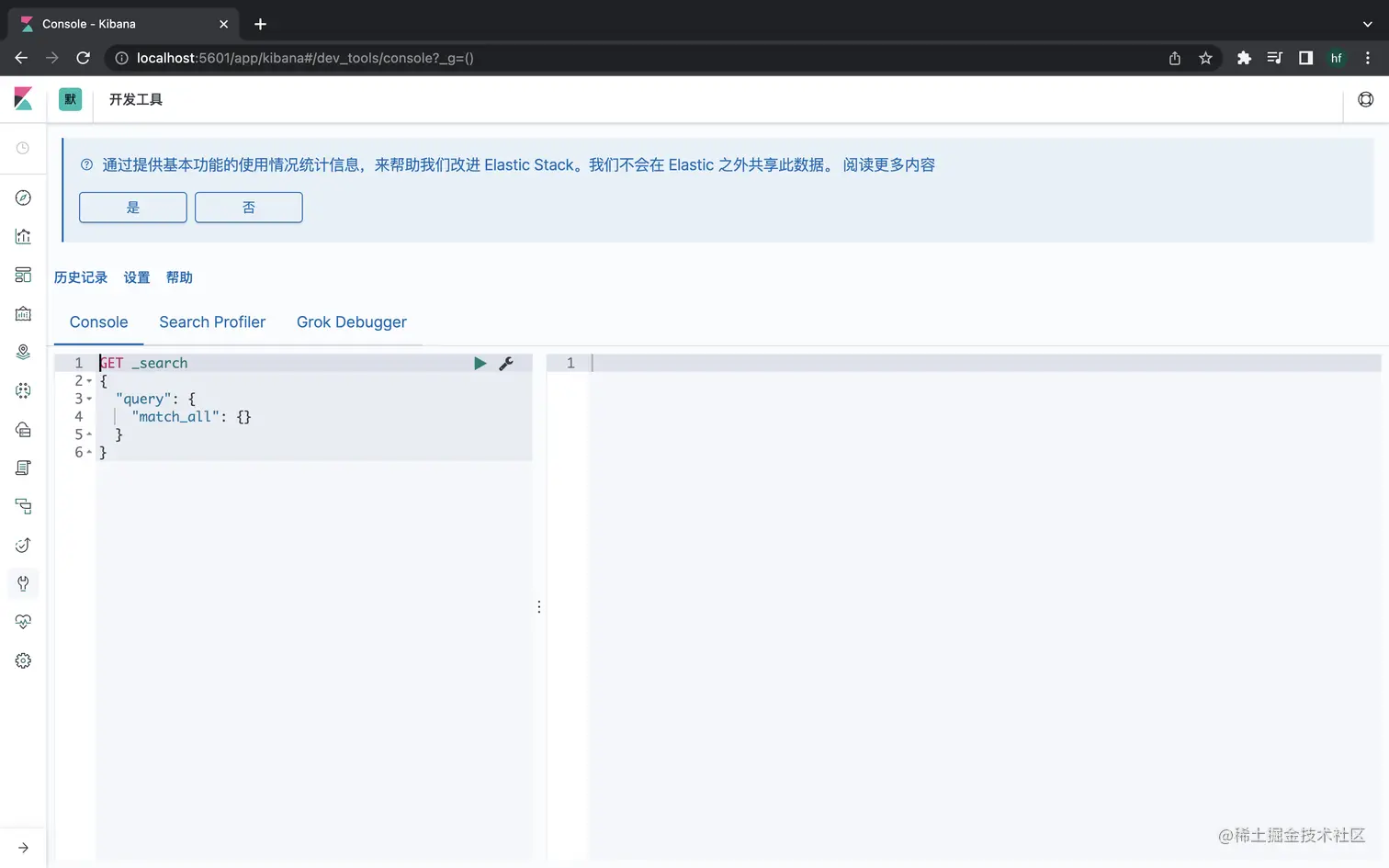Image resolution: width=1389 pixels, height=868 pixels.
Task: Open the APM app in sidebar
Action: coord(23,507)
